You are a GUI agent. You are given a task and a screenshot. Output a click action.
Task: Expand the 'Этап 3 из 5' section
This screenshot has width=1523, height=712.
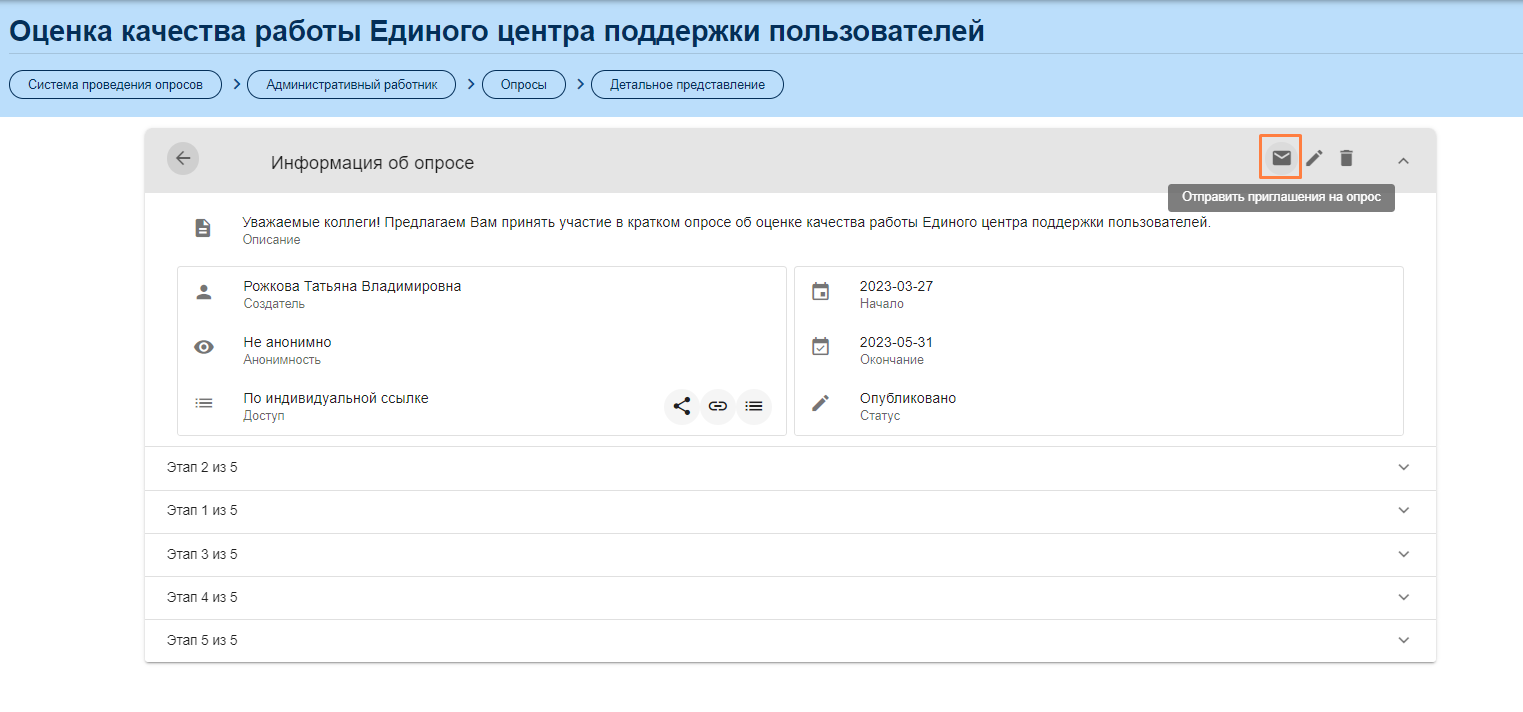click(x=1403, y=554)
